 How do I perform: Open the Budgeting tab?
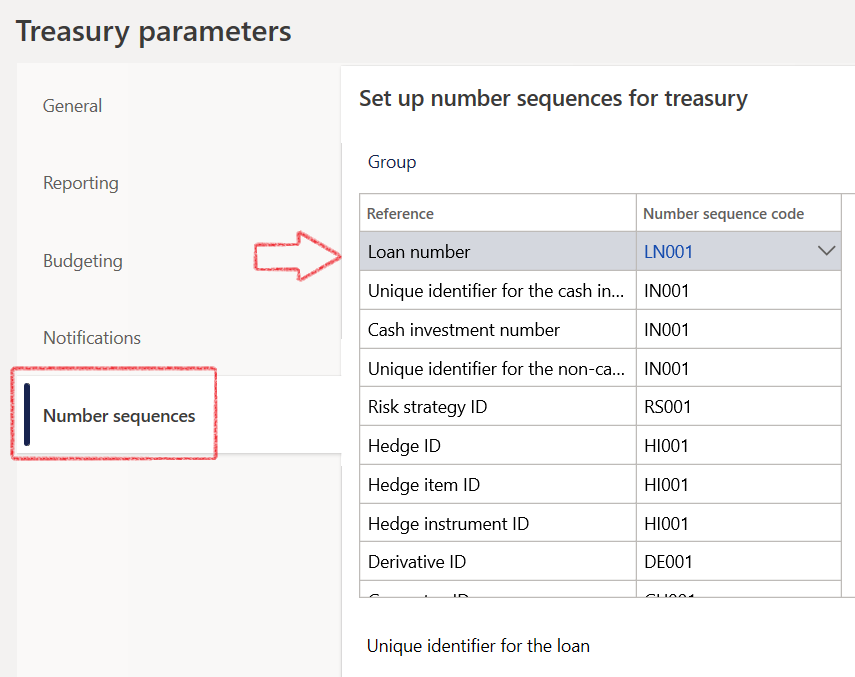point(83,261)
